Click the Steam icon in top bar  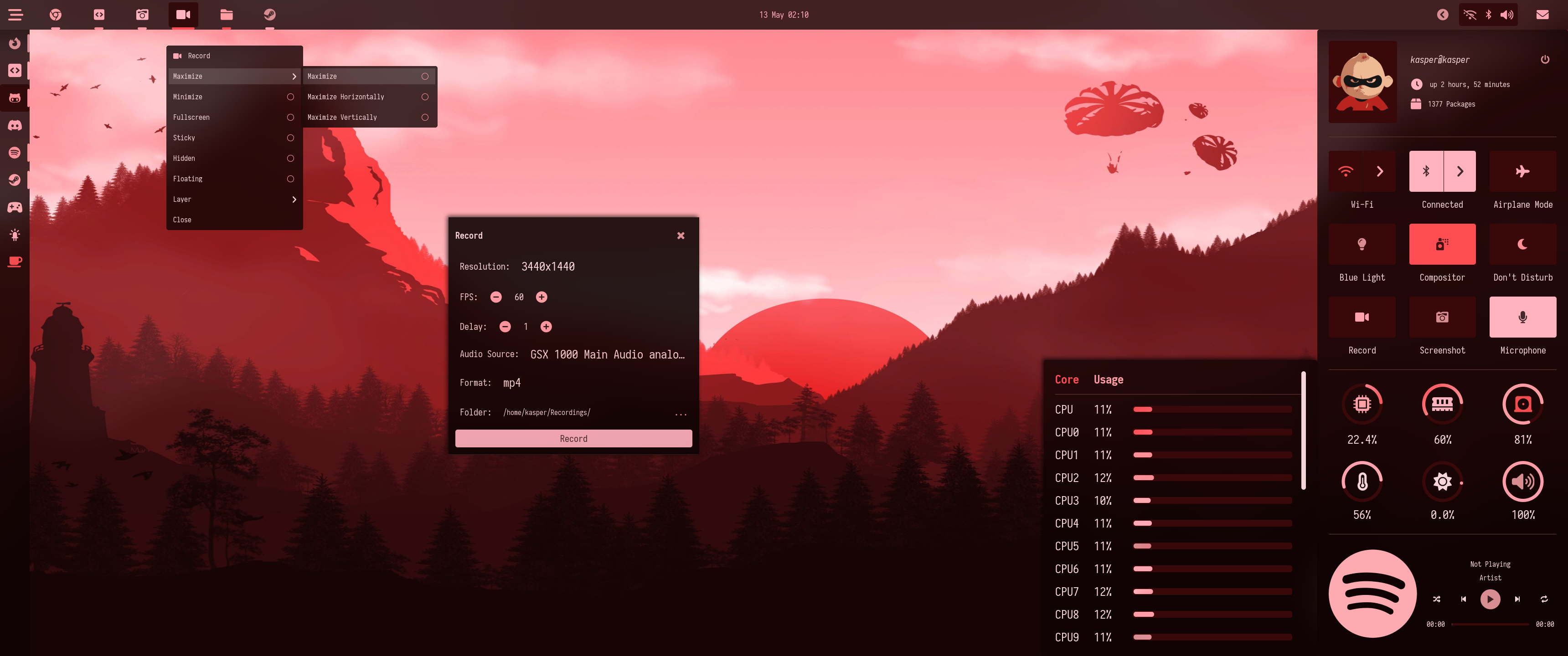point(270,15)
